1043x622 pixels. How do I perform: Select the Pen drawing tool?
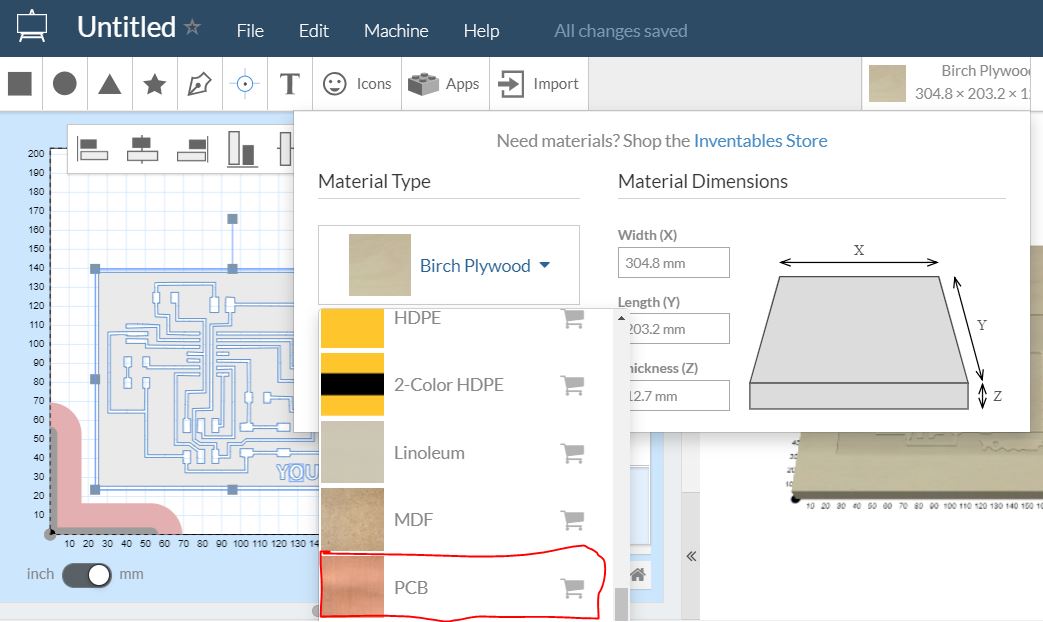click(x=200, y=84)
